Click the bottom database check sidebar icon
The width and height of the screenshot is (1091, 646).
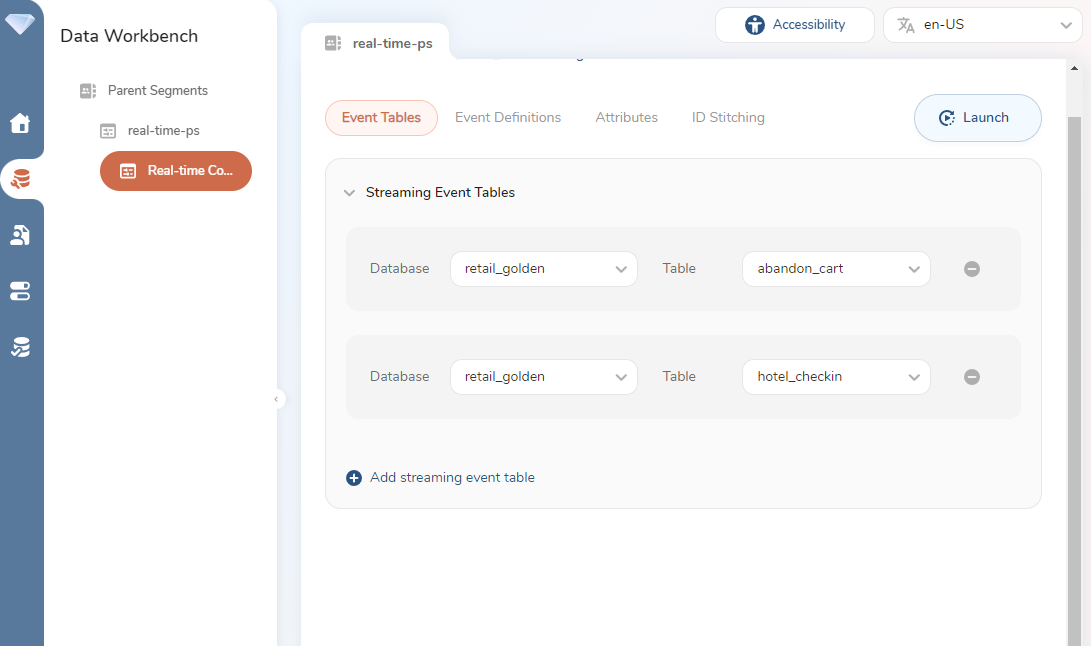[x=20, y=347]
